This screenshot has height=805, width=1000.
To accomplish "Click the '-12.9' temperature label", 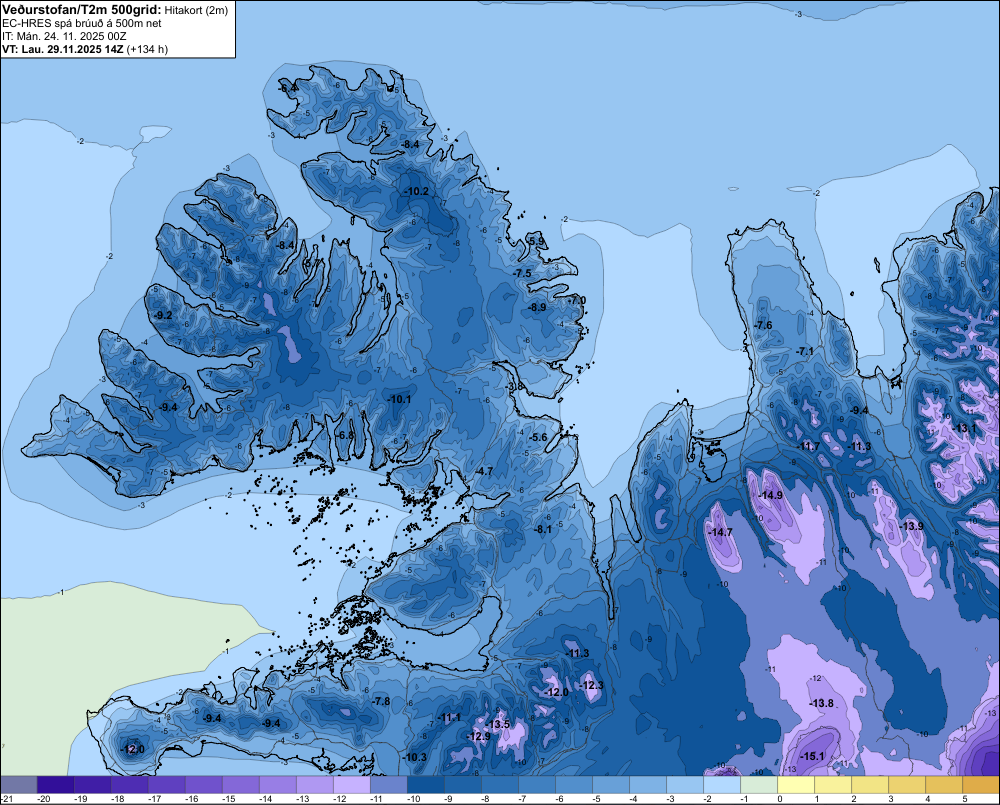I will coord(478,736).
